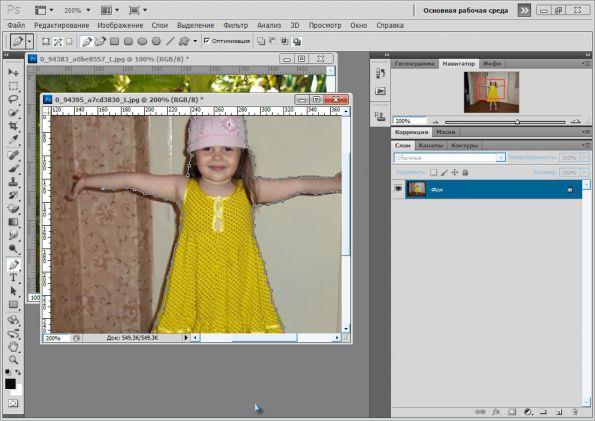595x421 pixels.
Task: Click the Navigator zoom slider handle
Action: 517,122
